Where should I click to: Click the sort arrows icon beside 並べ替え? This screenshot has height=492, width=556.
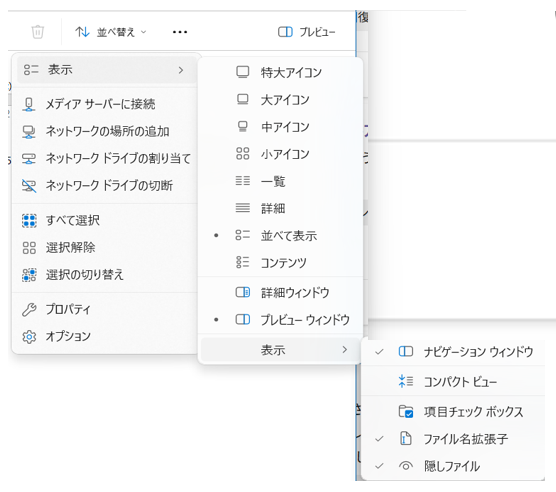[82, 32]
